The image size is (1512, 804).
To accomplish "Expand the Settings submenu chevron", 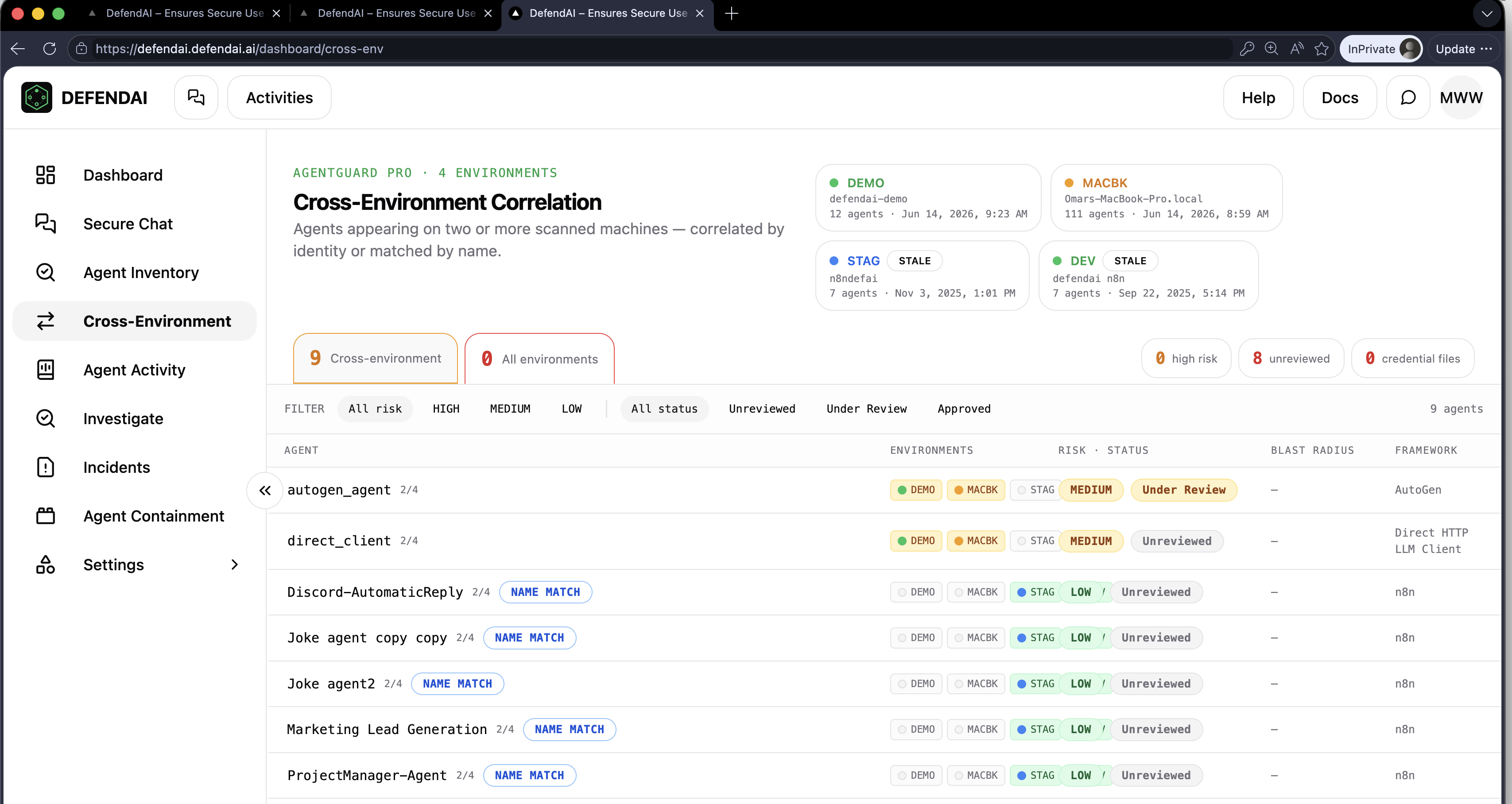I will point(235,564).
